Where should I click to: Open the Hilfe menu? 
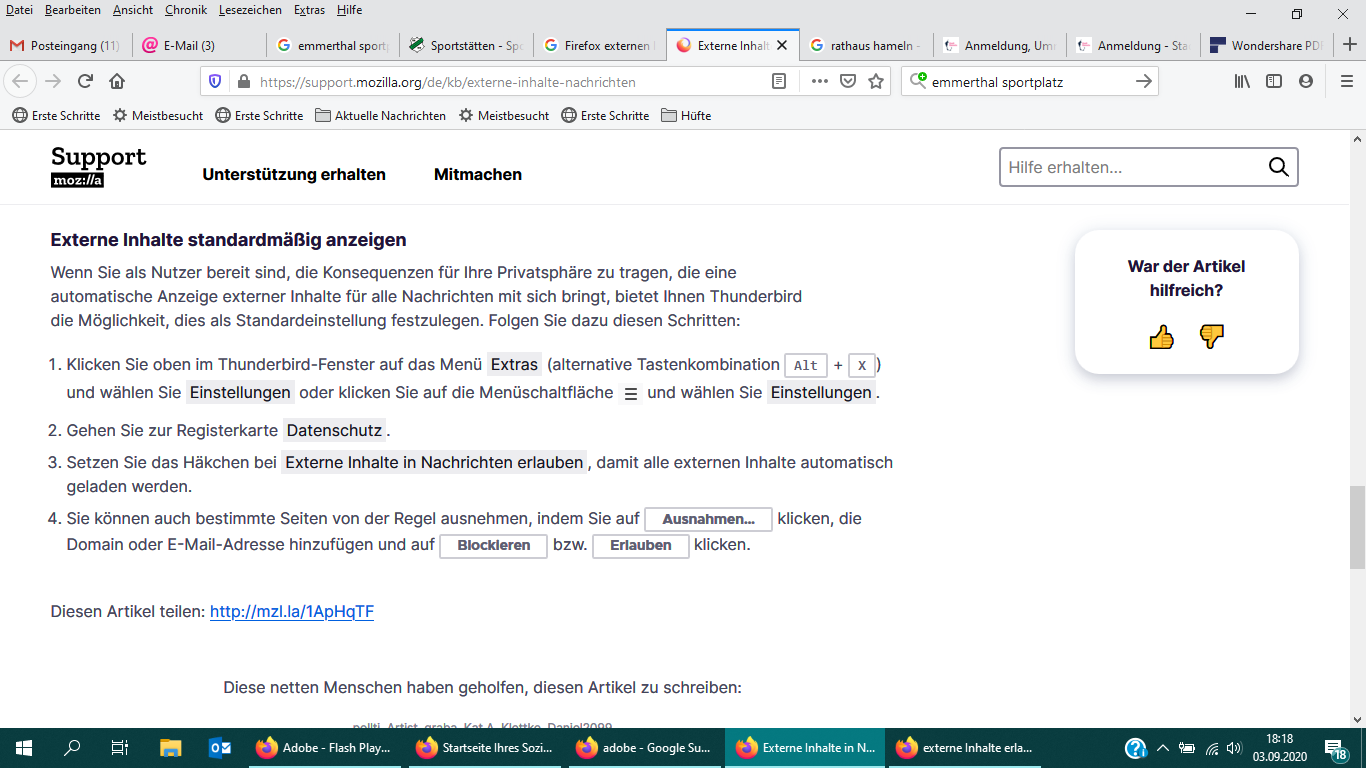pos(349,10)
